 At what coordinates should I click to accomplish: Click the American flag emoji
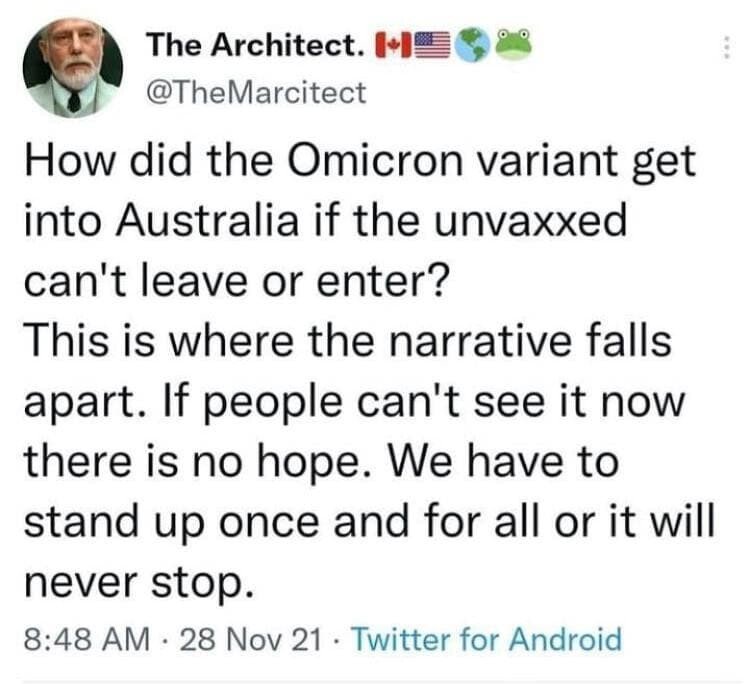point(429,45)
